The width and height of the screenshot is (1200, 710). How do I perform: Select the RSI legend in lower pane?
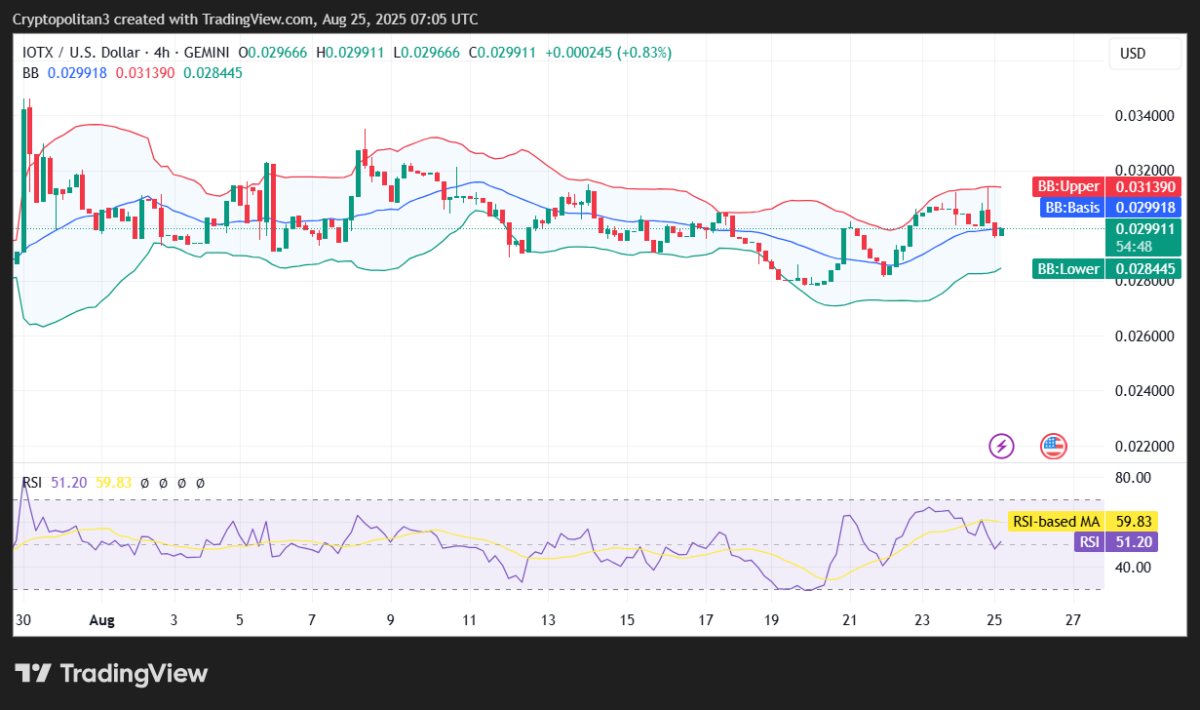click(31, 482)
